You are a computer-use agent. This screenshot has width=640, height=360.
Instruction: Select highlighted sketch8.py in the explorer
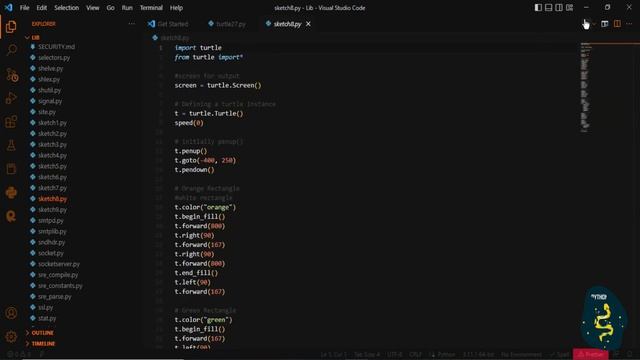[52, 199]
